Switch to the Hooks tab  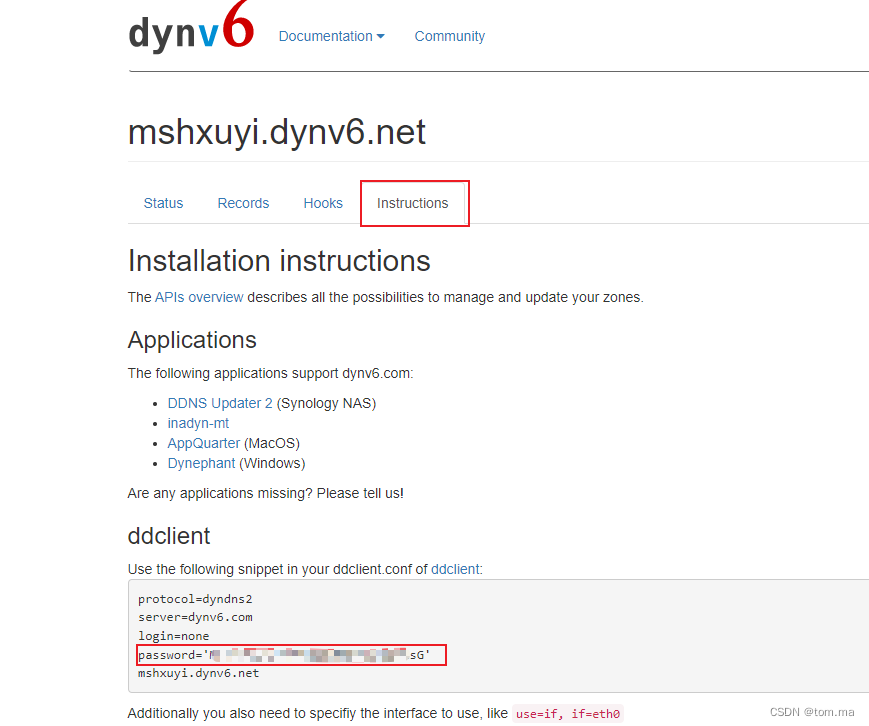323,203
